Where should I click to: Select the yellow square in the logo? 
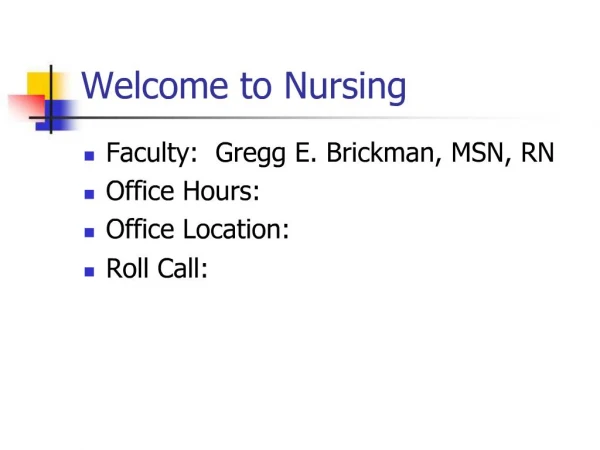(40, 85)
